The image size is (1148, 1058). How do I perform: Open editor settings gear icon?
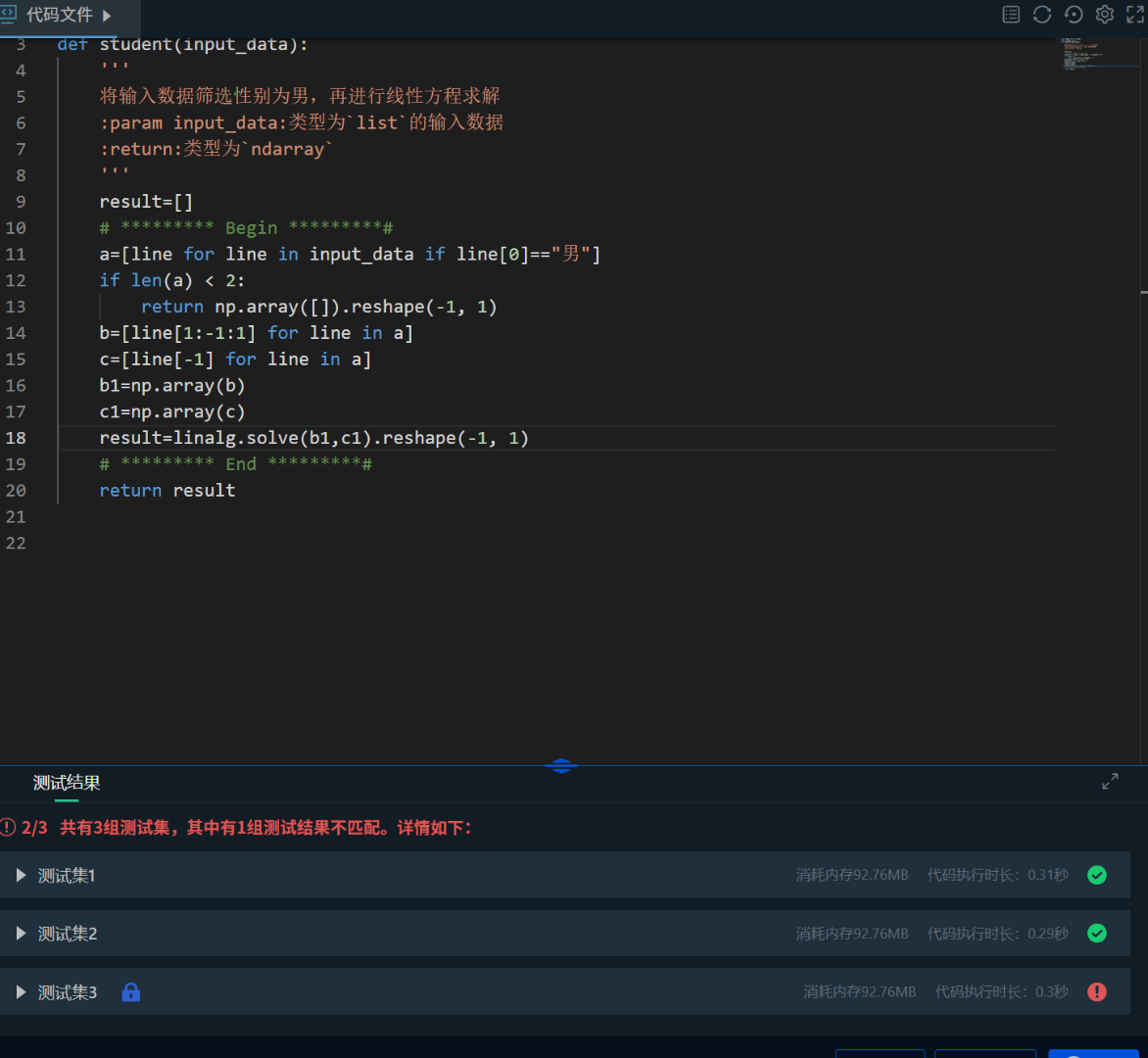point(1104,15)
